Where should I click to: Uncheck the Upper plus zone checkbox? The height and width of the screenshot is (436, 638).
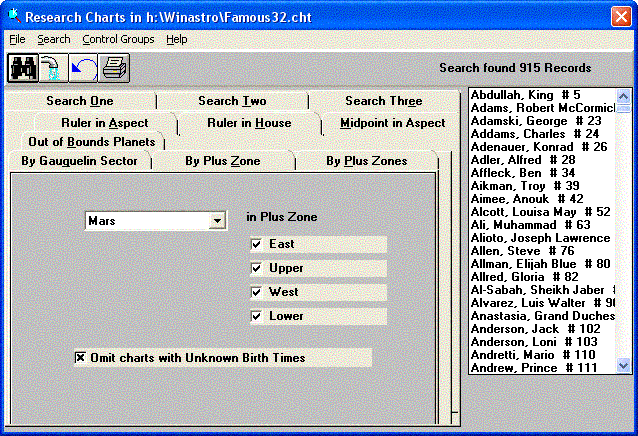pos(257,268)
